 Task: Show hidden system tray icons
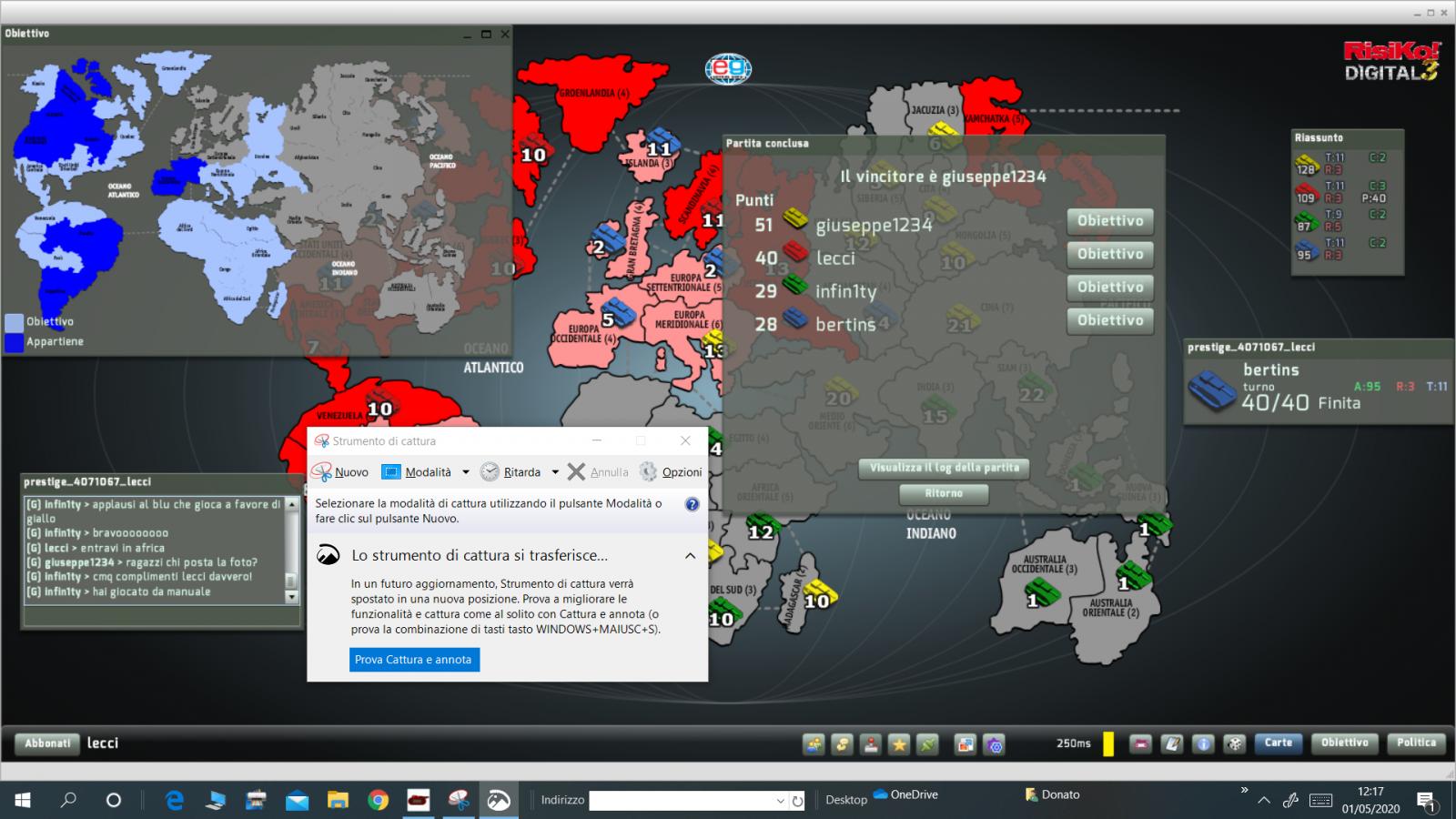pos(1264,801)
